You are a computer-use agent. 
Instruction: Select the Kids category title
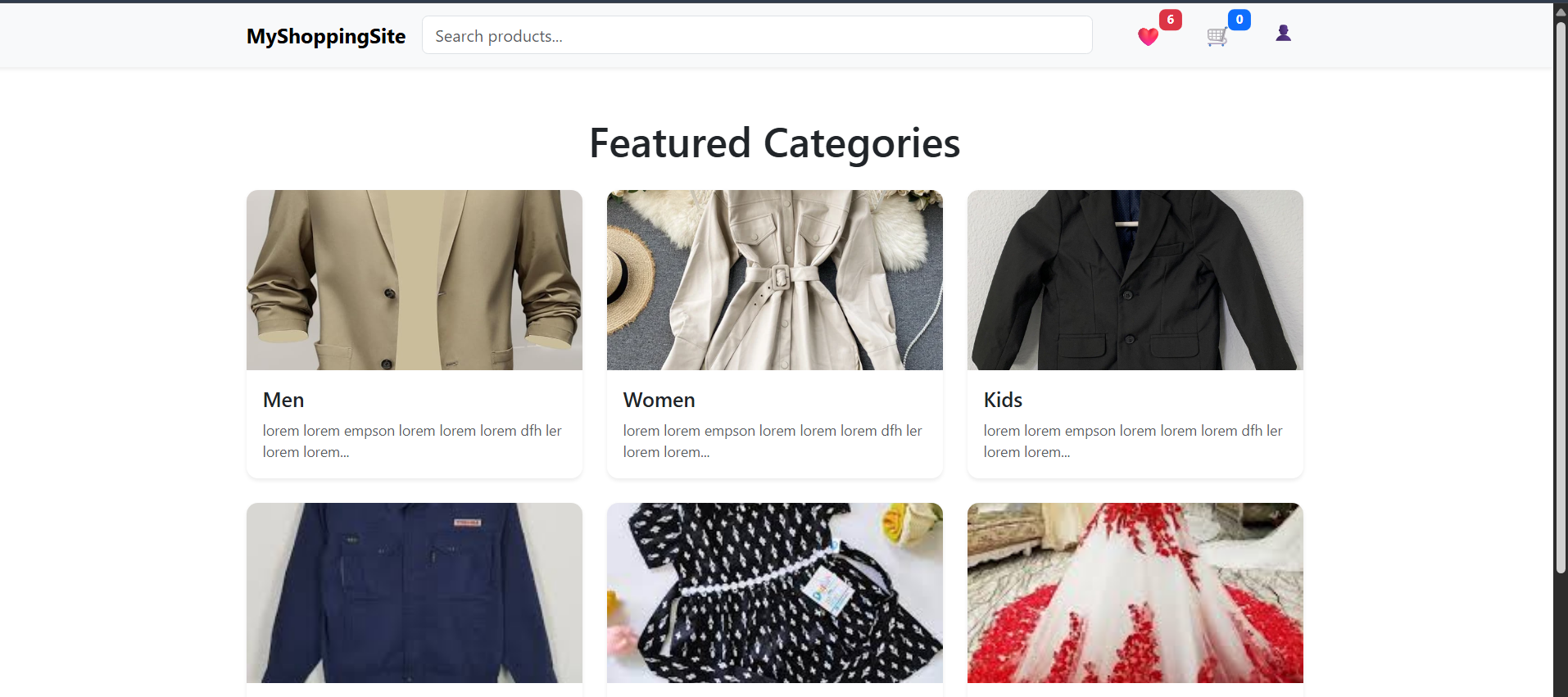pyautogui.click(x=1003, y=400)
